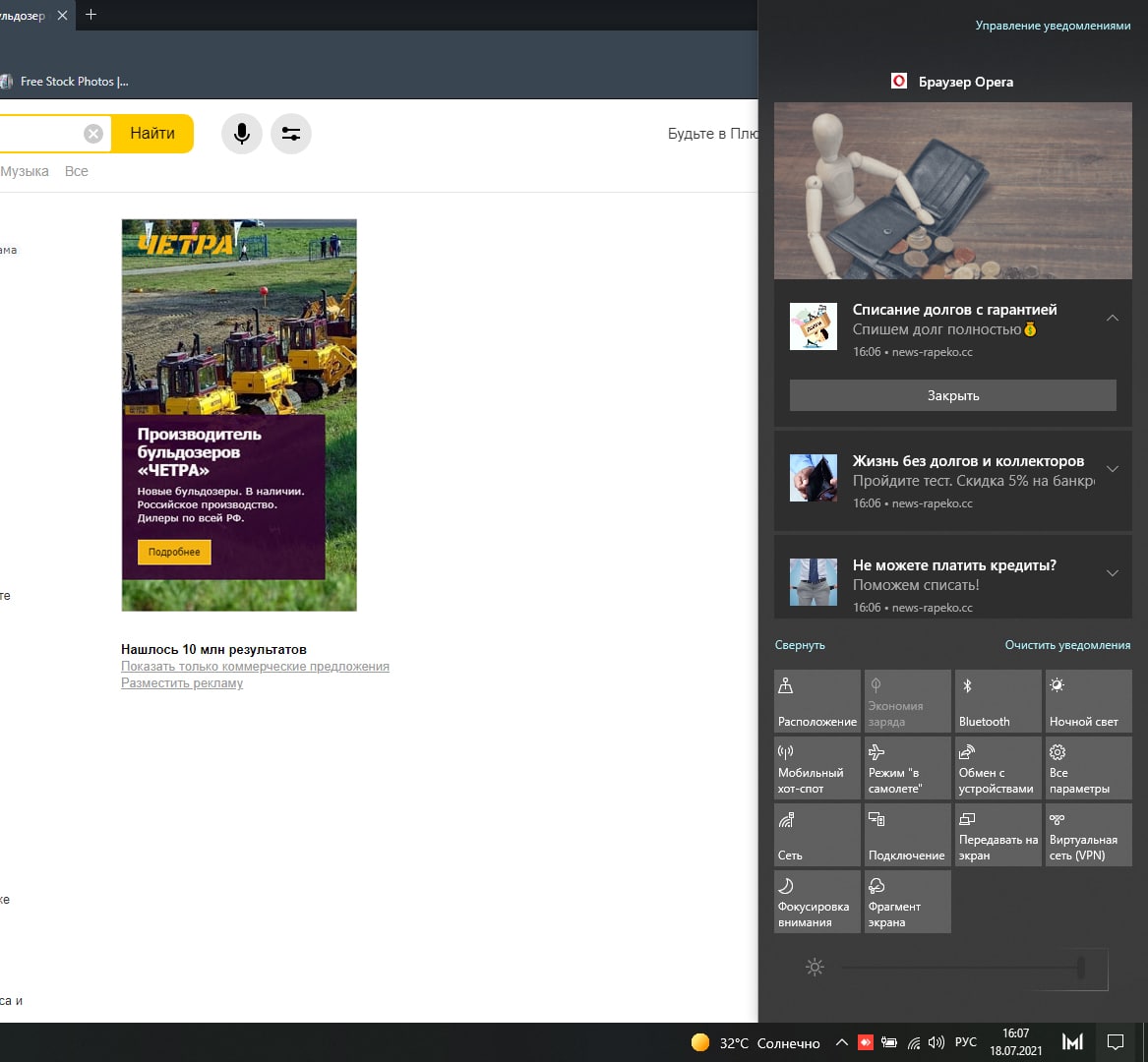Click Очистить уведомления link

[x=1067, y=645]
